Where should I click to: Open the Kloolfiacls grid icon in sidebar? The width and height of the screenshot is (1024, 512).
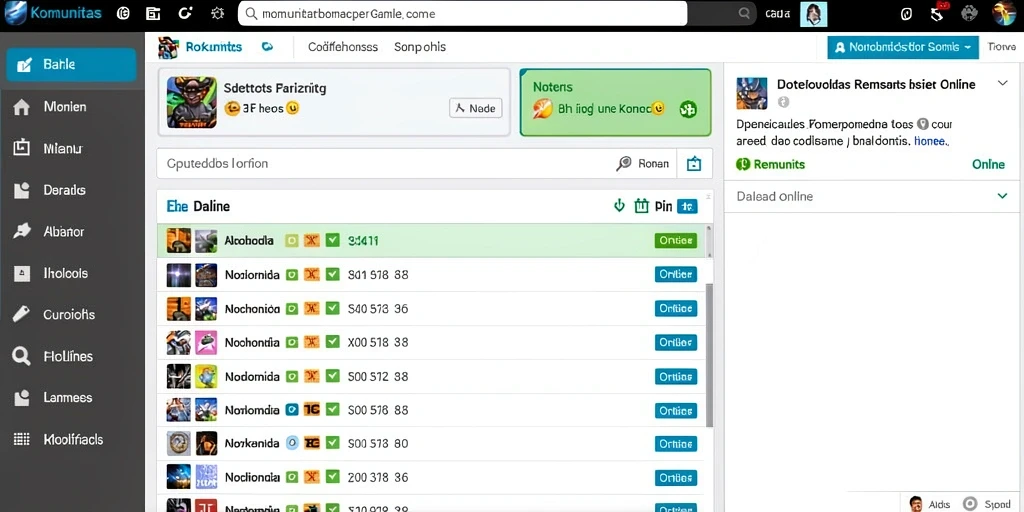pos(22,440)
